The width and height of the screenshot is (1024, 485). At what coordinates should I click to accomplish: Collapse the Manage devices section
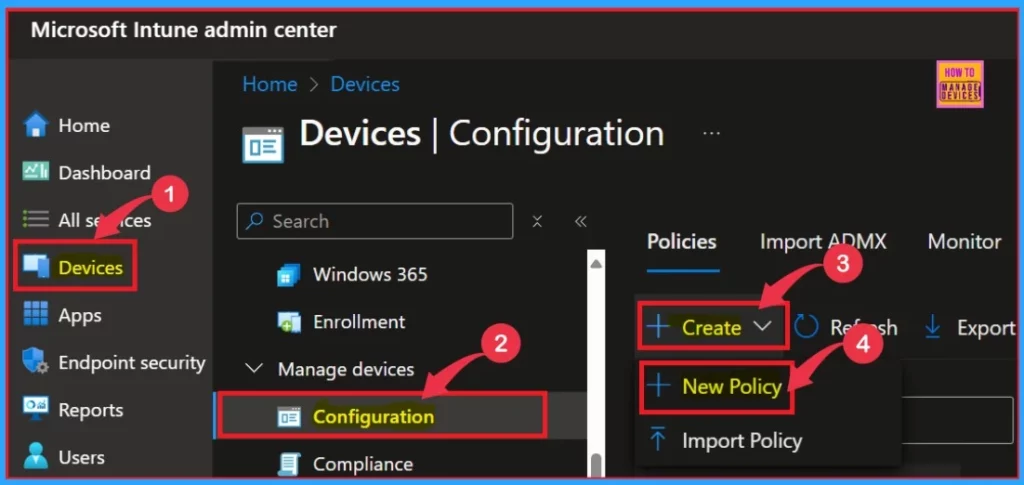point(253,369)
